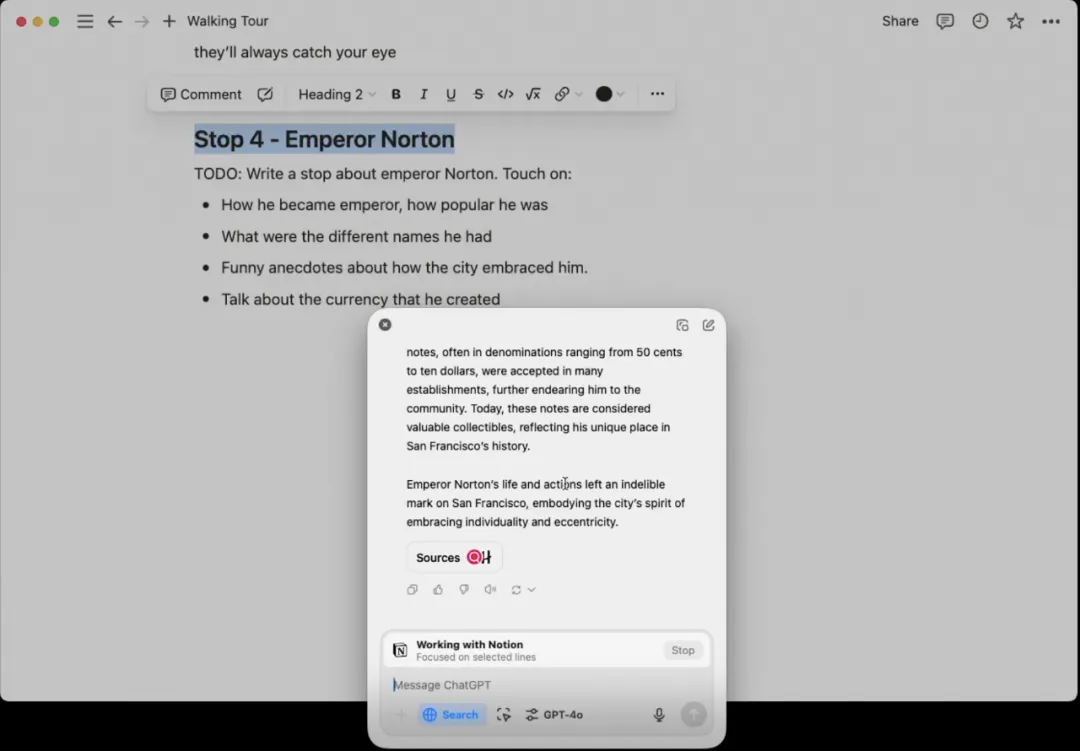
Task: Favorite the page with star icon
Action: (1015, 21)
